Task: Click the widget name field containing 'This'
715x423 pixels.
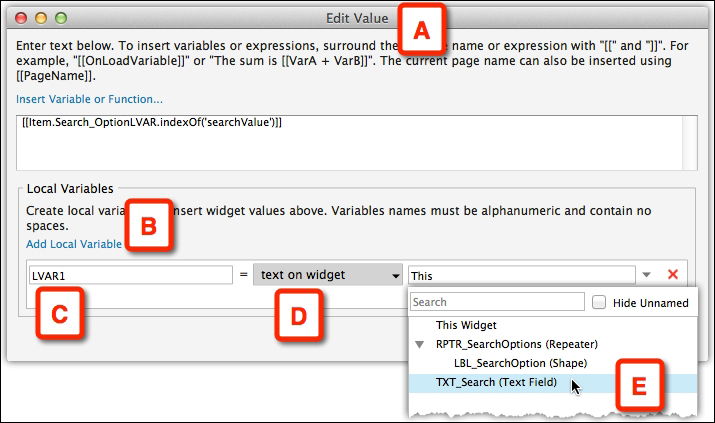Action: [x=520, y=275]
